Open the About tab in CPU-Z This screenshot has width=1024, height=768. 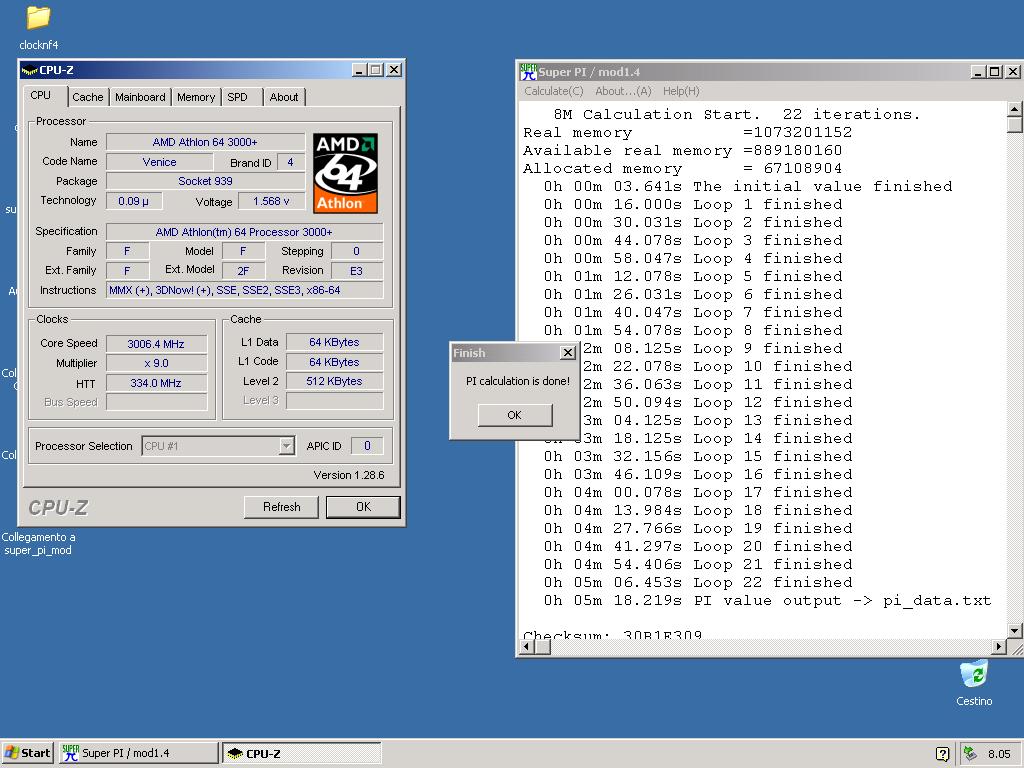pyautogui.click(x=284, y=97)
